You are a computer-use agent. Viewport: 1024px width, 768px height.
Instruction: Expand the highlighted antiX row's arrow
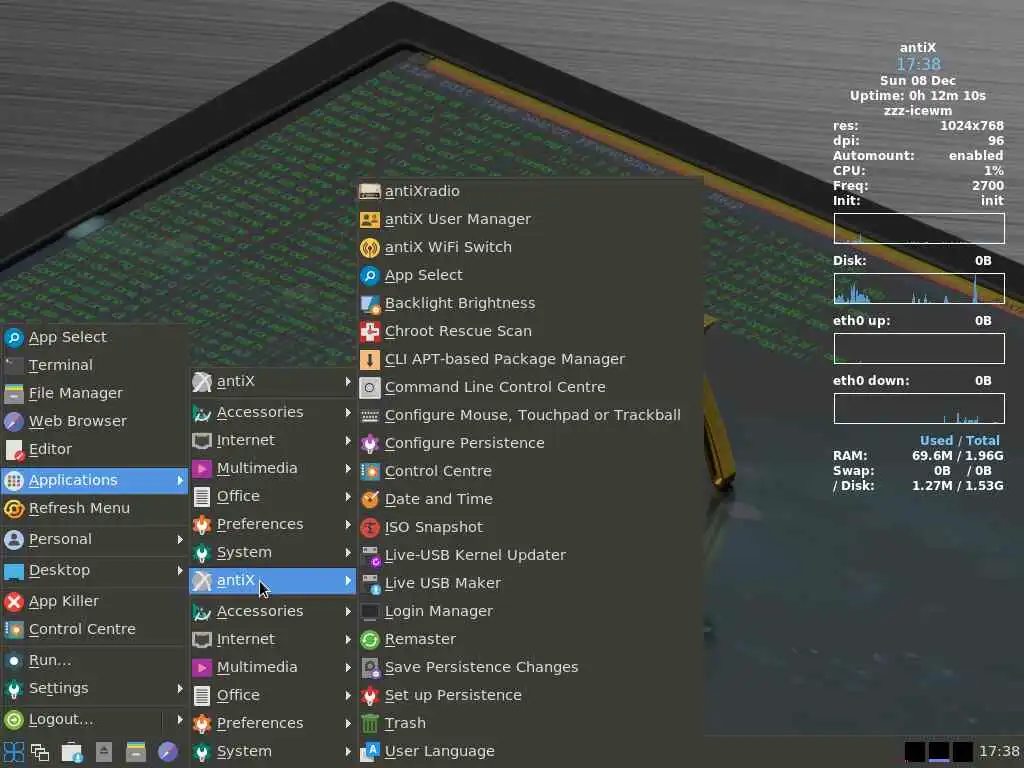[348, 581]
